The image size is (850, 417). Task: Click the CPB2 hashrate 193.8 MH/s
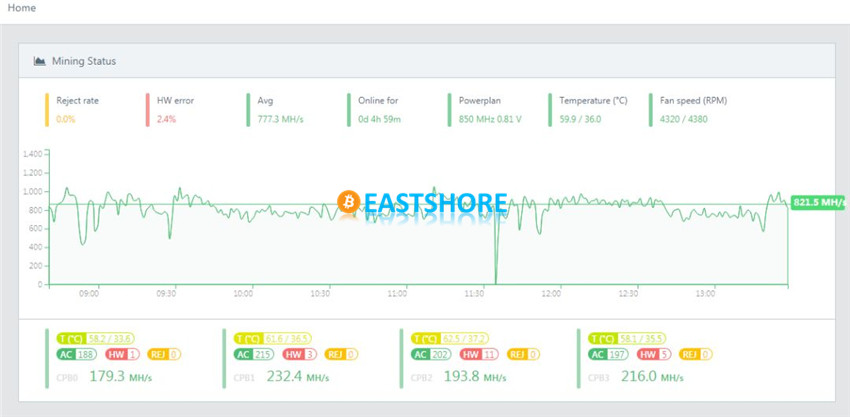coord(475,376)
